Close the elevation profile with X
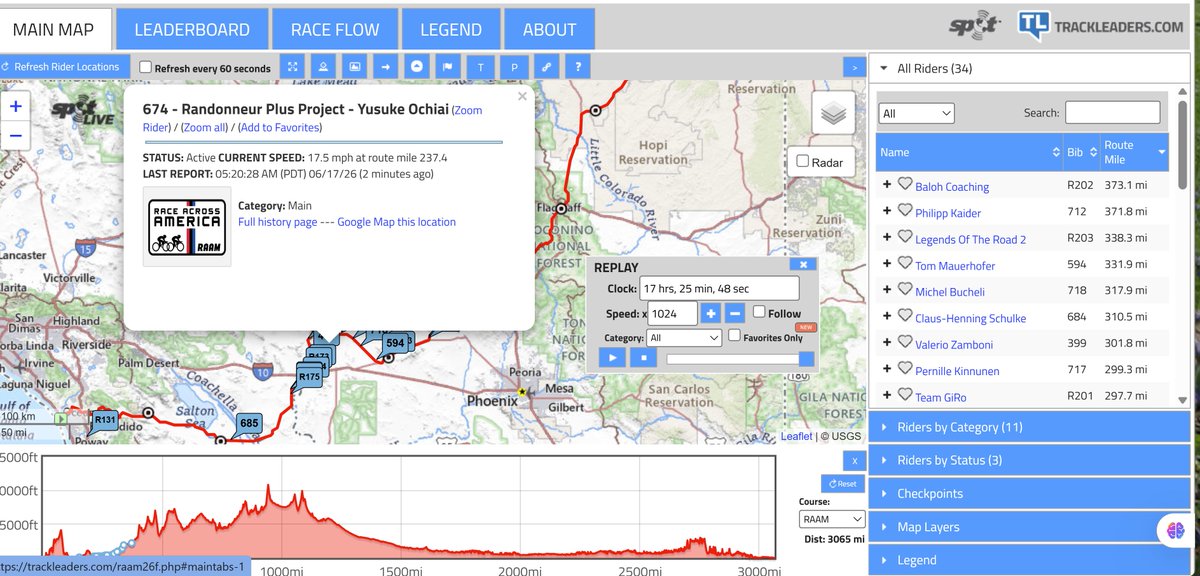Screen dimensions: 1200x576 853,461
